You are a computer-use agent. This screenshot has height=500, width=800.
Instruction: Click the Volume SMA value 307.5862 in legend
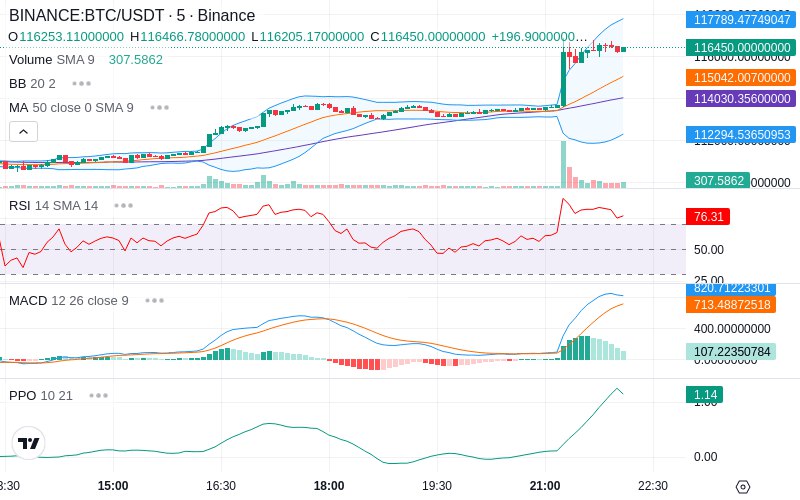(x=136, y=60)
